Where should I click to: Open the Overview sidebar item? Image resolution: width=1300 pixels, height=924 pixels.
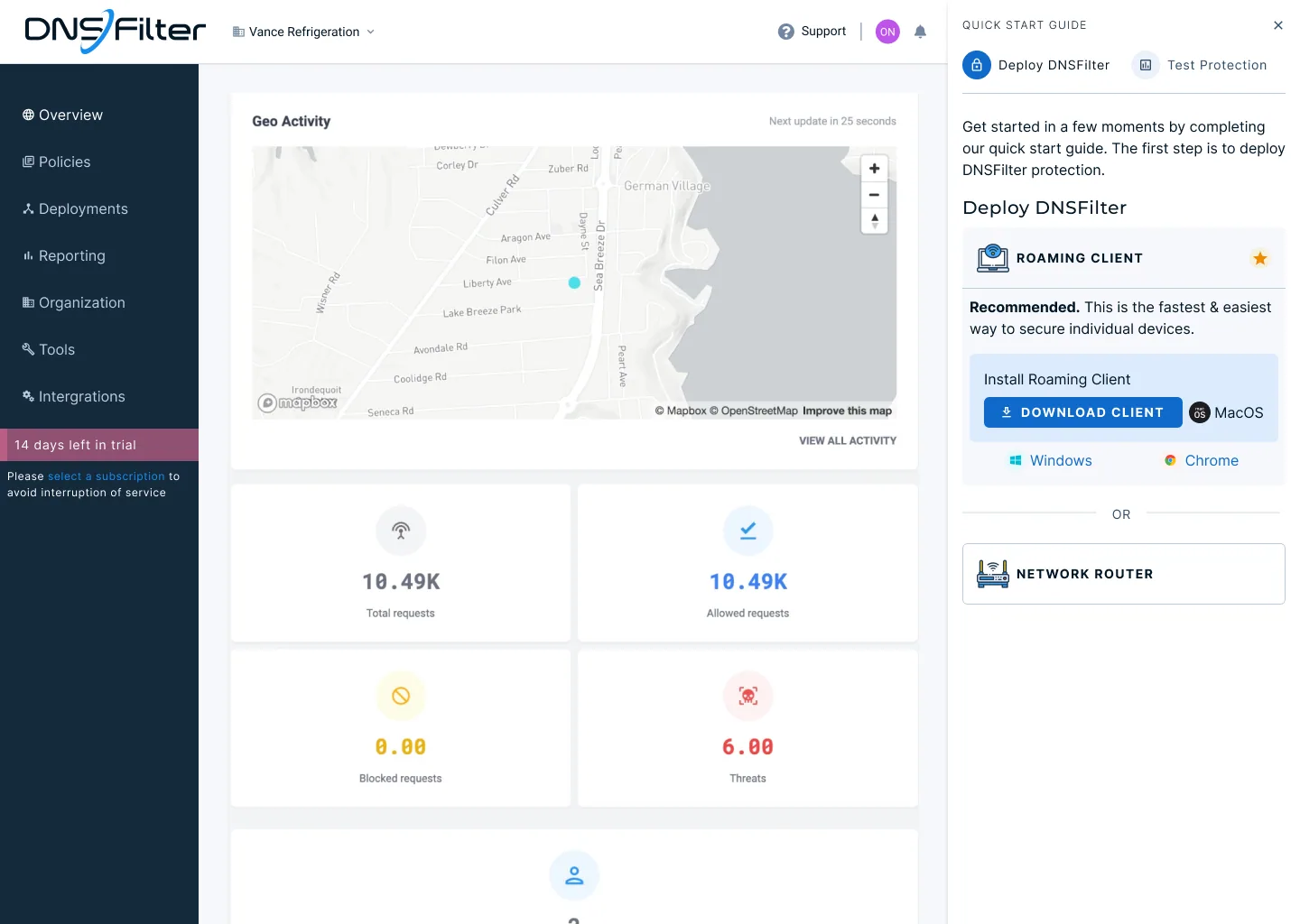click(62, 115)
